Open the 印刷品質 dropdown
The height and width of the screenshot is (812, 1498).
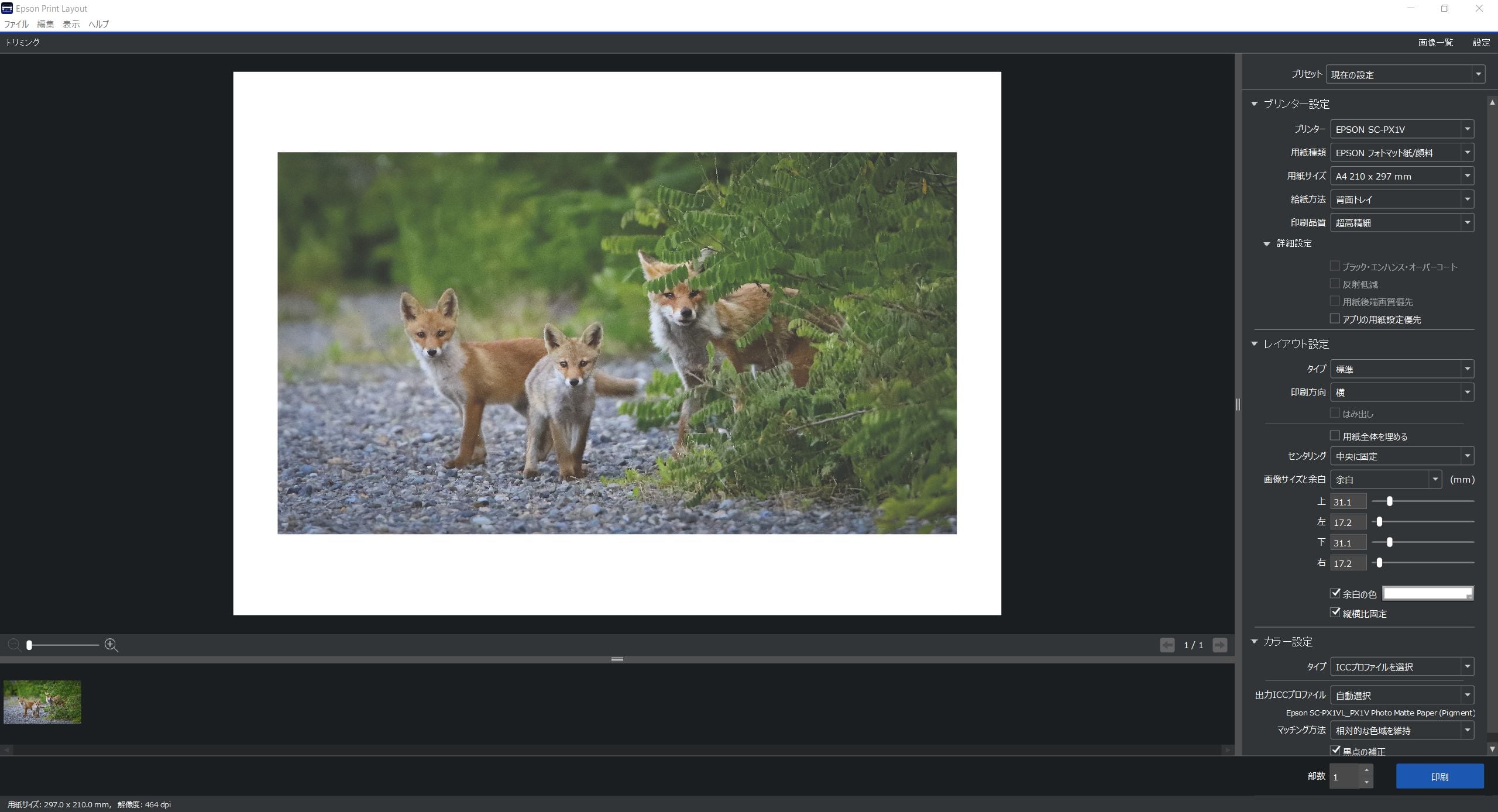pos(1402,223)
